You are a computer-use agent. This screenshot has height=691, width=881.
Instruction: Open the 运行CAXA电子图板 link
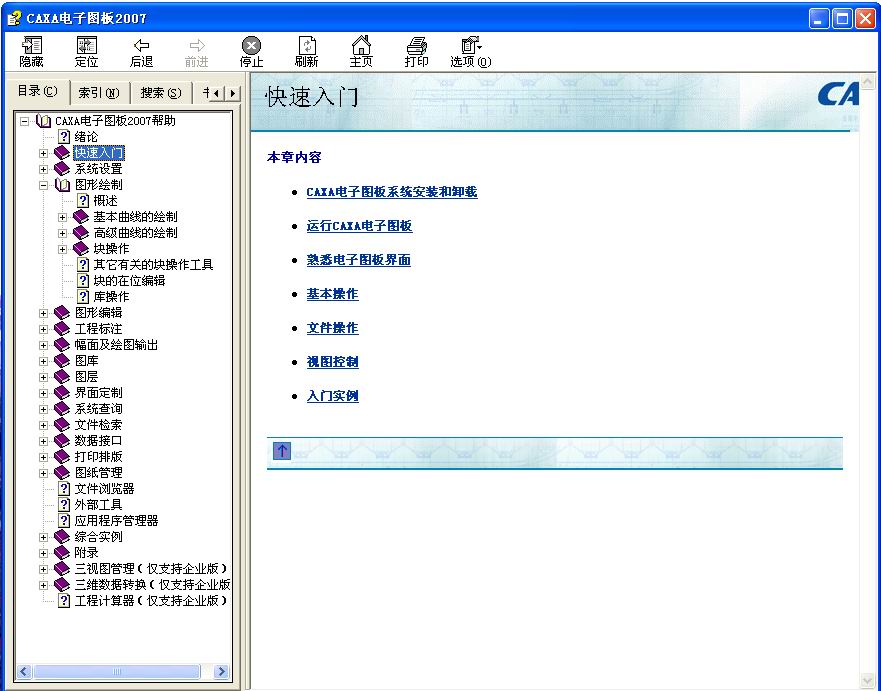point(359,226)
